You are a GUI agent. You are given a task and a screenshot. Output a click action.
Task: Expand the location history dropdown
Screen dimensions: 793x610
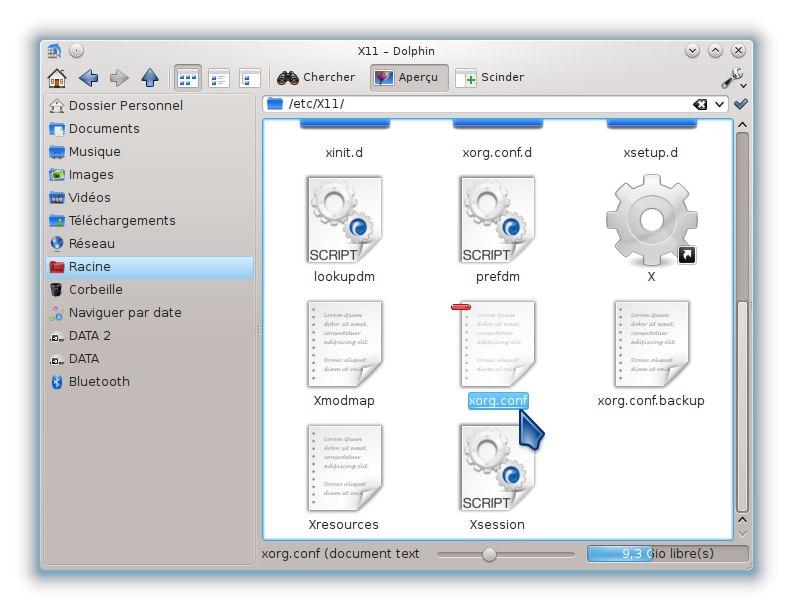[x=719, y=105]
